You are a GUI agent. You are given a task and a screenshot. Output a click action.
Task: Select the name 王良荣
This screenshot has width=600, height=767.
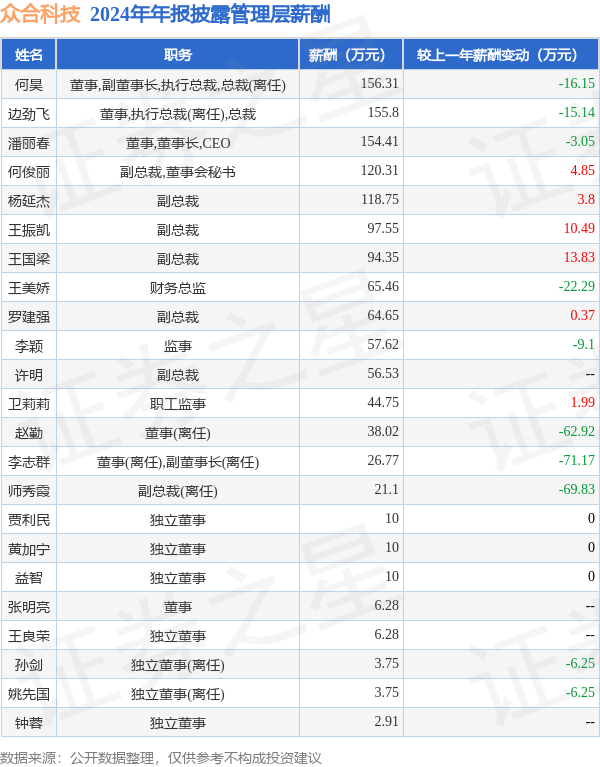click(29, 635)
